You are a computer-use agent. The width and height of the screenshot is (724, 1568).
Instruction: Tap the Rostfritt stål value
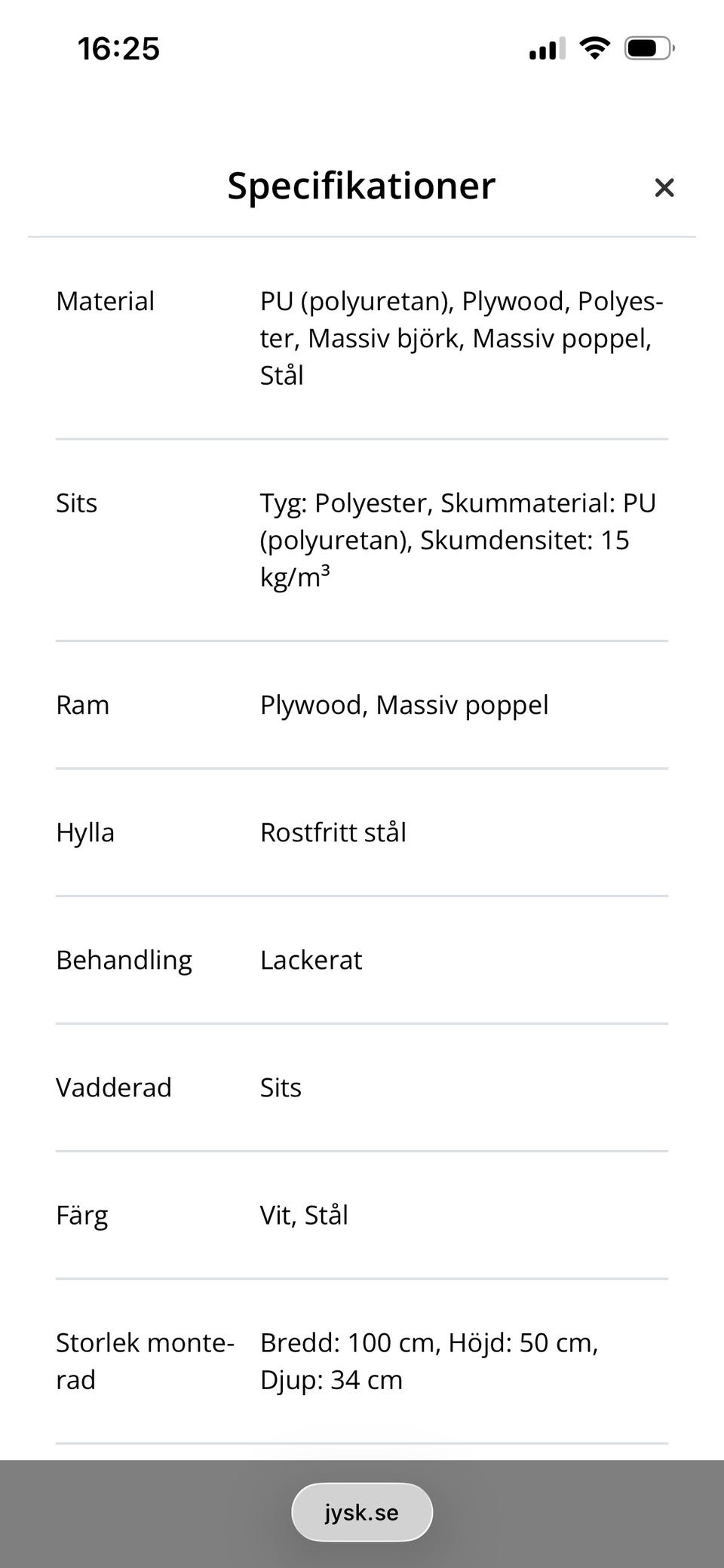pyautogui.click(x=333, y=832)
